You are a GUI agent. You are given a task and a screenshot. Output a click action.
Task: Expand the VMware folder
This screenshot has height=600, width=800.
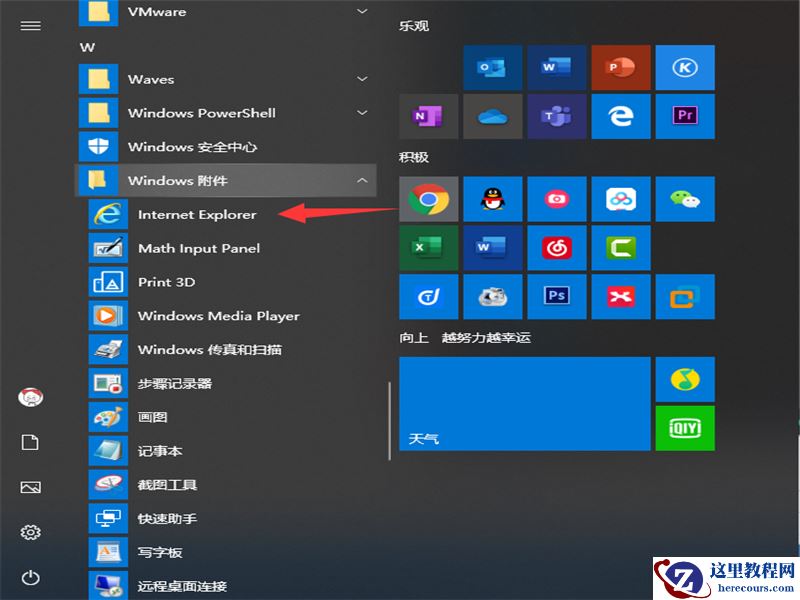click(x=362, y=11)
